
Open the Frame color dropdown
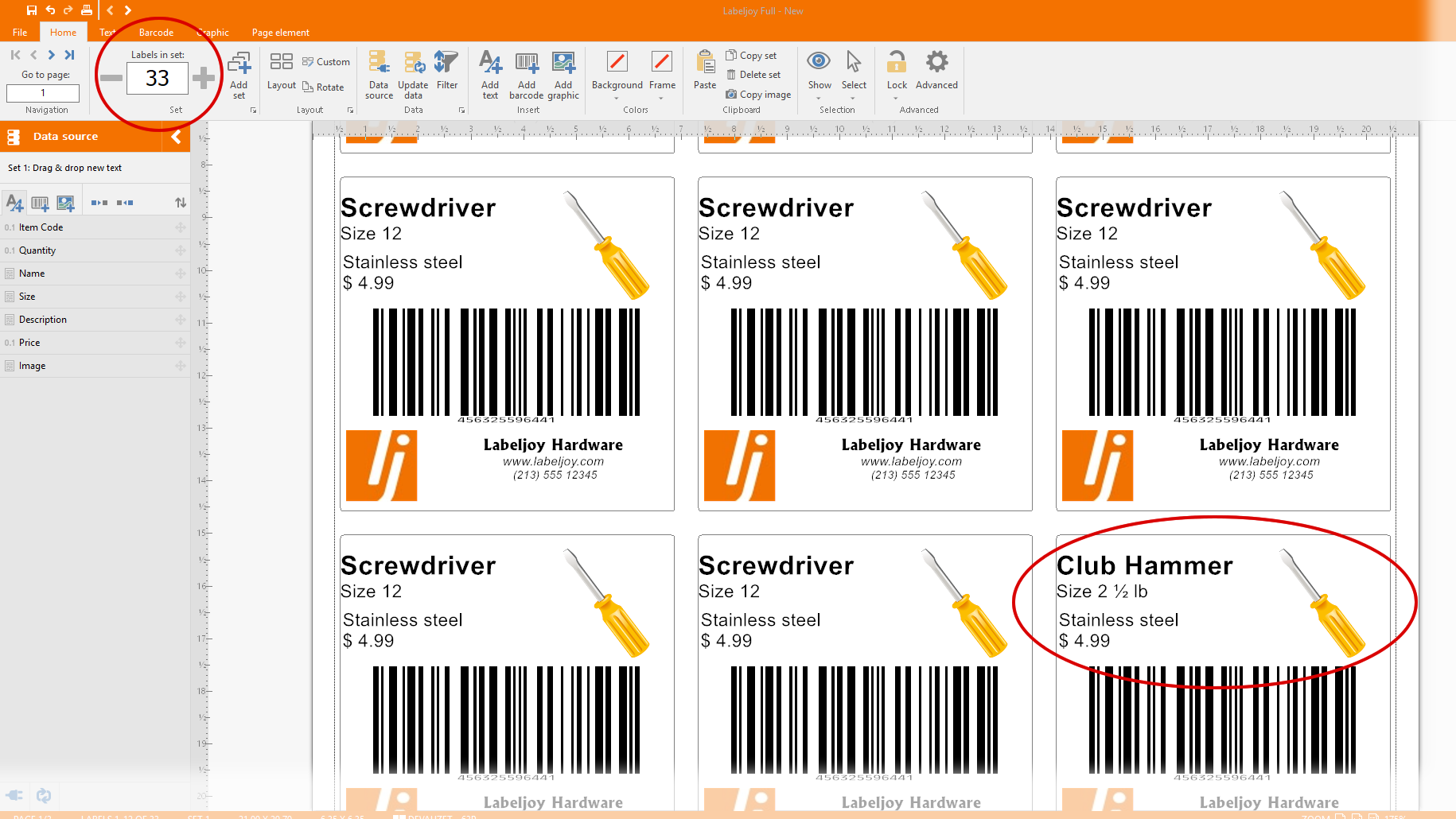pos(662,76)
